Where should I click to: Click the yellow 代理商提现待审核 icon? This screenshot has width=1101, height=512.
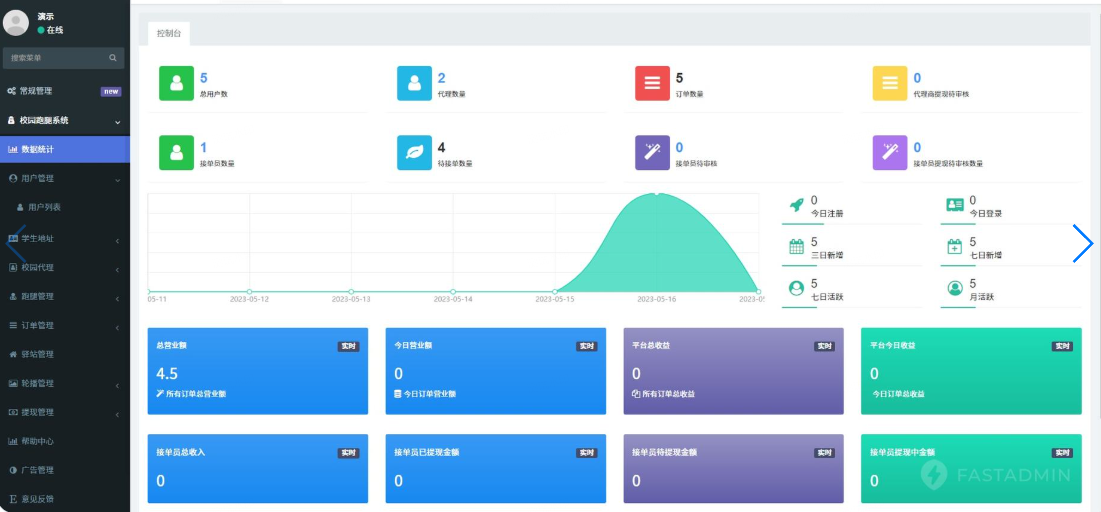click(889, 84)
